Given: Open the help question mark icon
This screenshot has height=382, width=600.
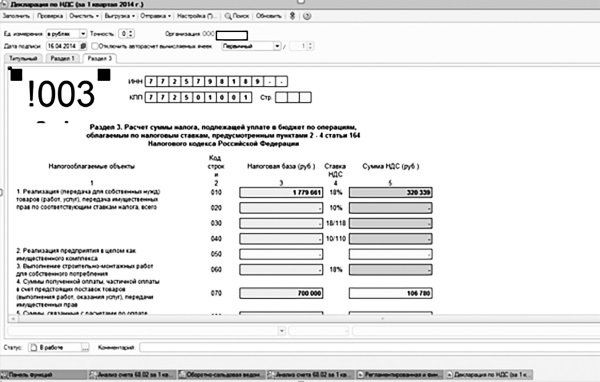Looking at the screenshot, I should (x=307, y=16).
